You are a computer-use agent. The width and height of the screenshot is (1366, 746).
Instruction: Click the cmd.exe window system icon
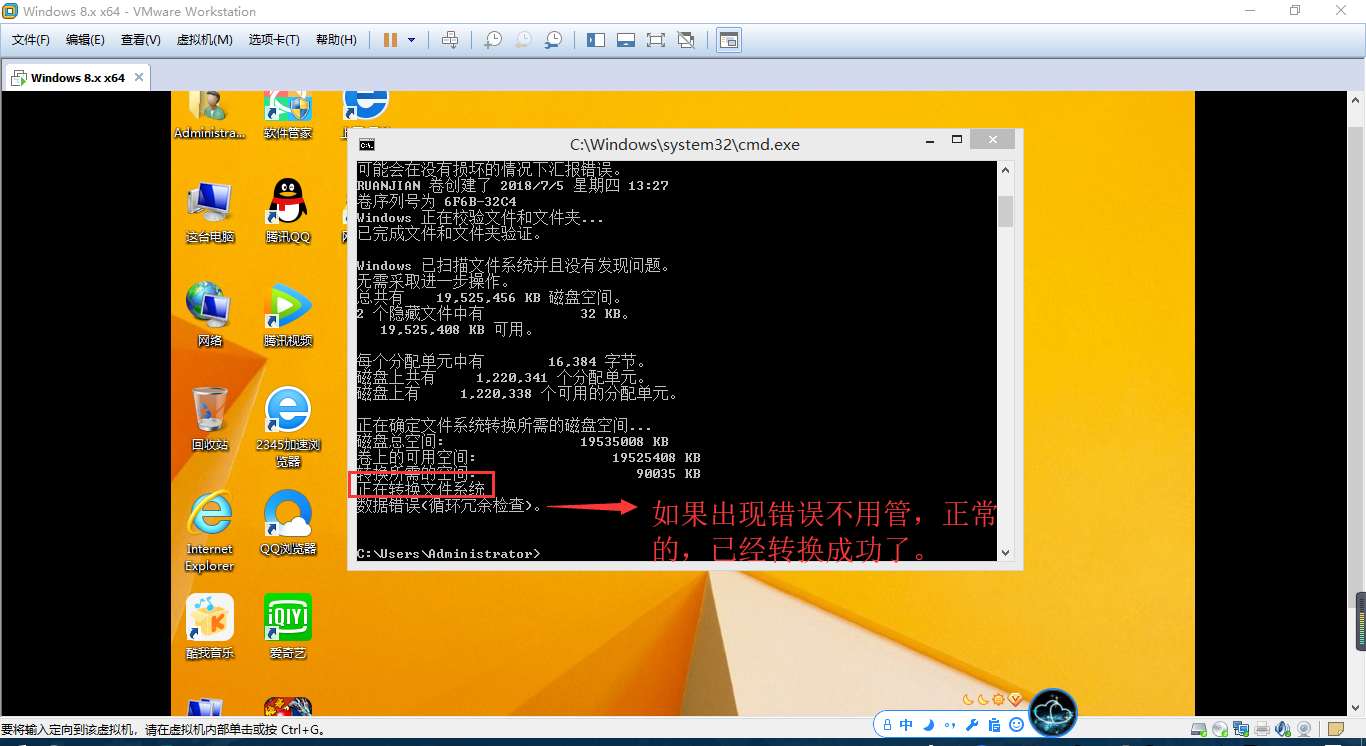367,144
